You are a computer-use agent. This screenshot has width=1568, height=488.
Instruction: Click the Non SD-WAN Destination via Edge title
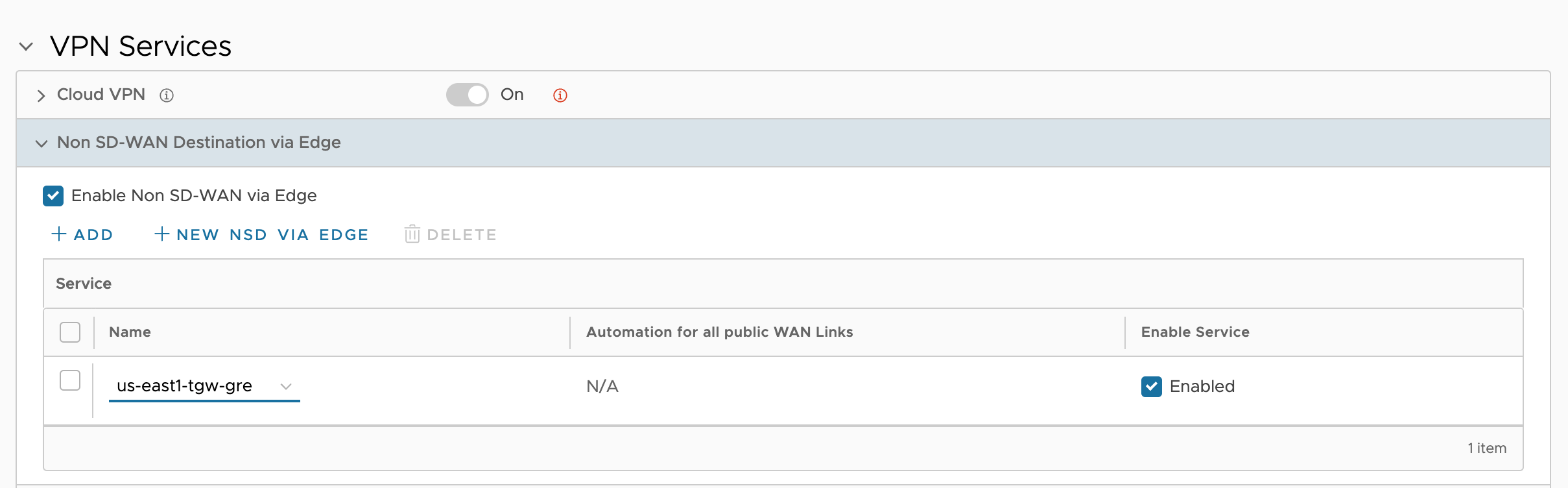coord(199,143)
